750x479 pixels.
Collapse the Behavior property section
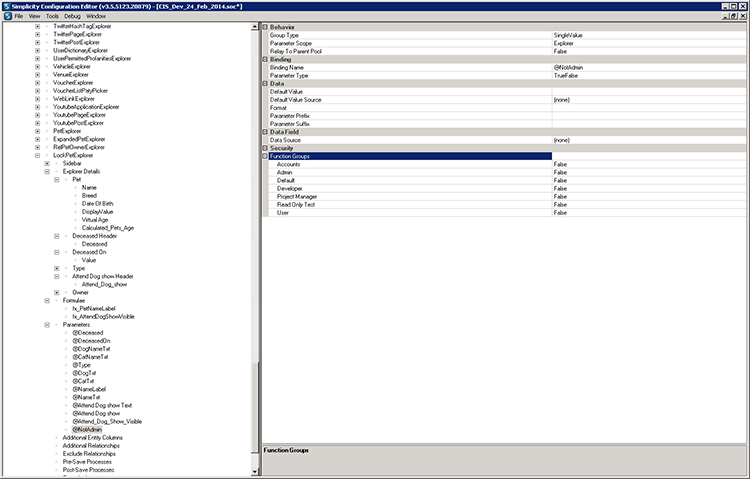pos(265,27)
